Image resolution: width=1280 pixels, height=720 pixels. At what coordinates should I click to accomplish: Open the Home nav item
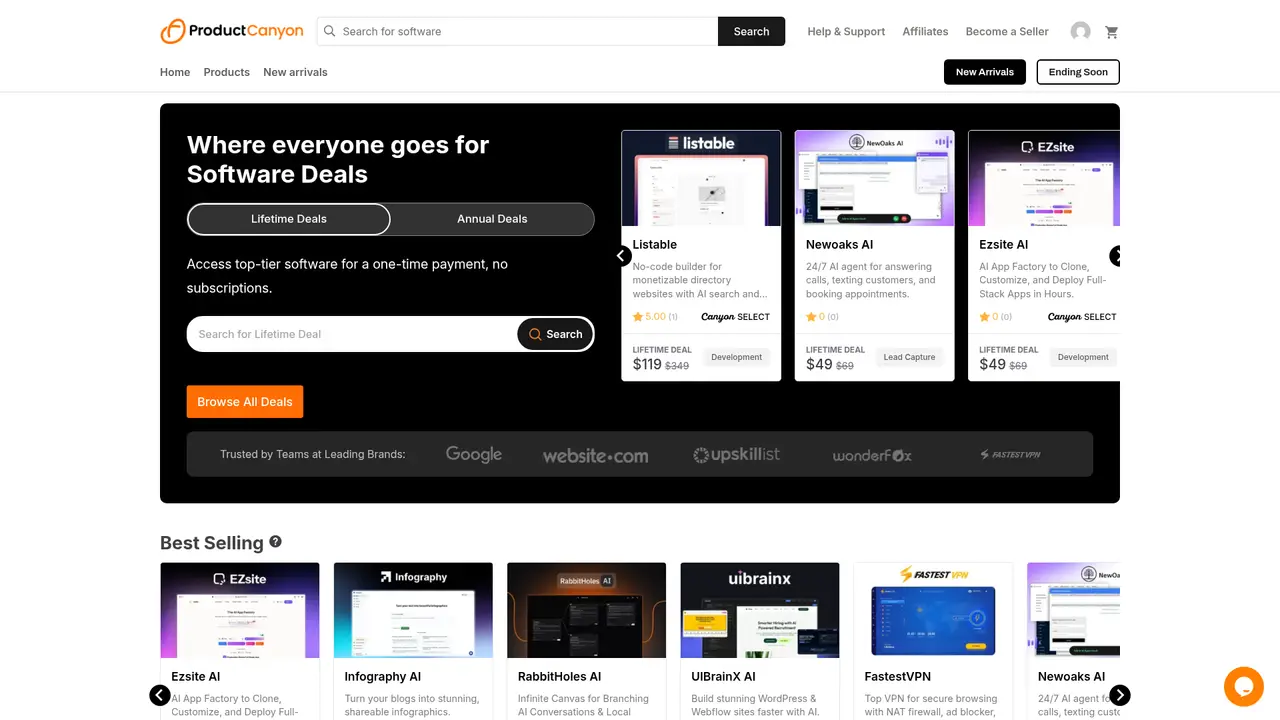(175, 72)
